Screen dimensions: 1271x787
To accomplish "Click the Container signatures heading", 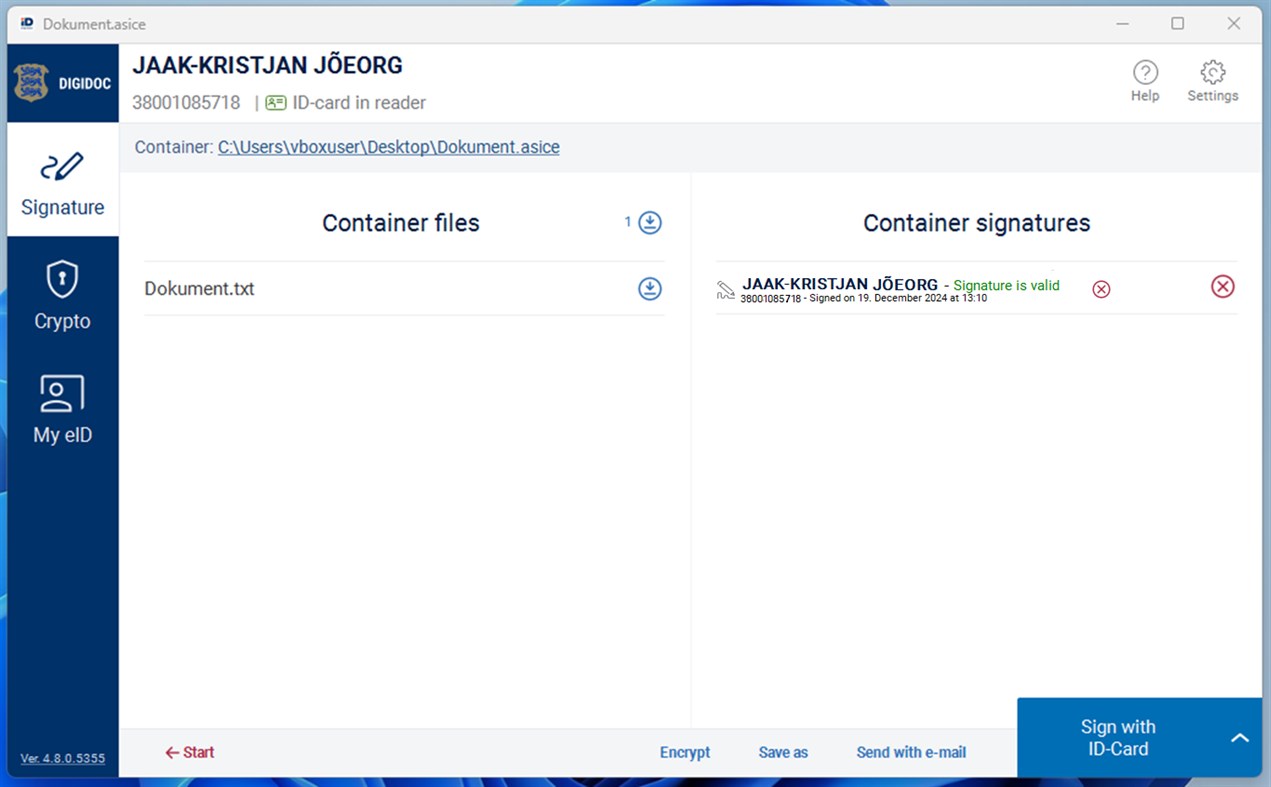I will (977, 223).
